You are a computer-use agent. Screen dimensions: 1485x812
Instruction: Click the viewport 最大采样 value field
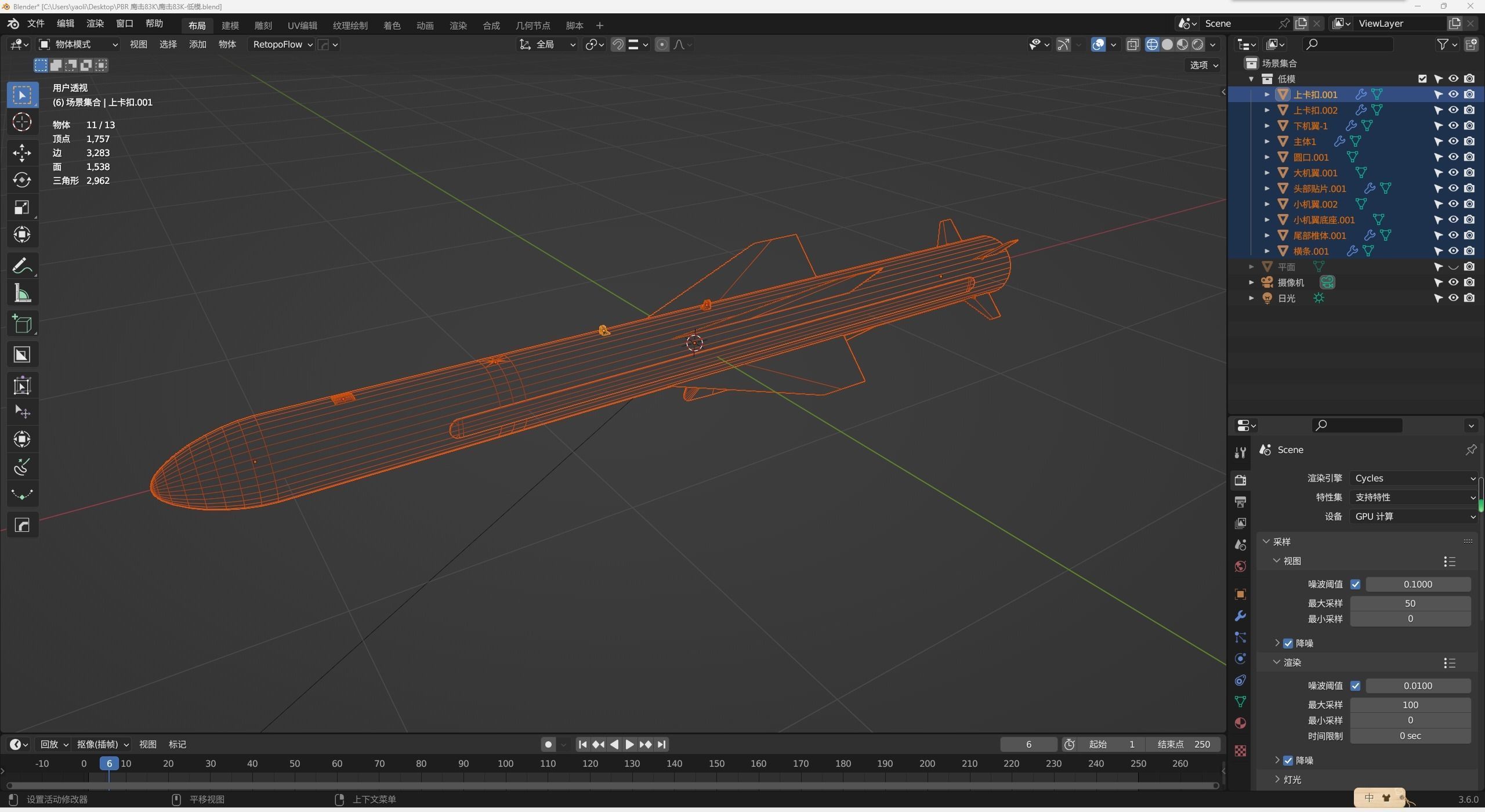(x=1410, y=604)
